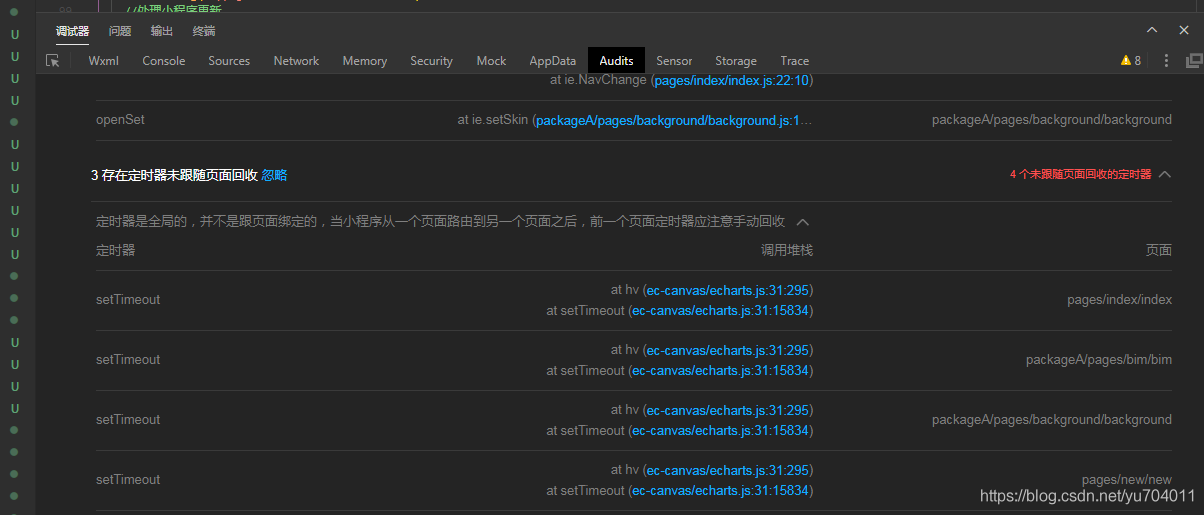
Task: Click setTimeout in the pages/index/index row
Action: pos(128,300)
